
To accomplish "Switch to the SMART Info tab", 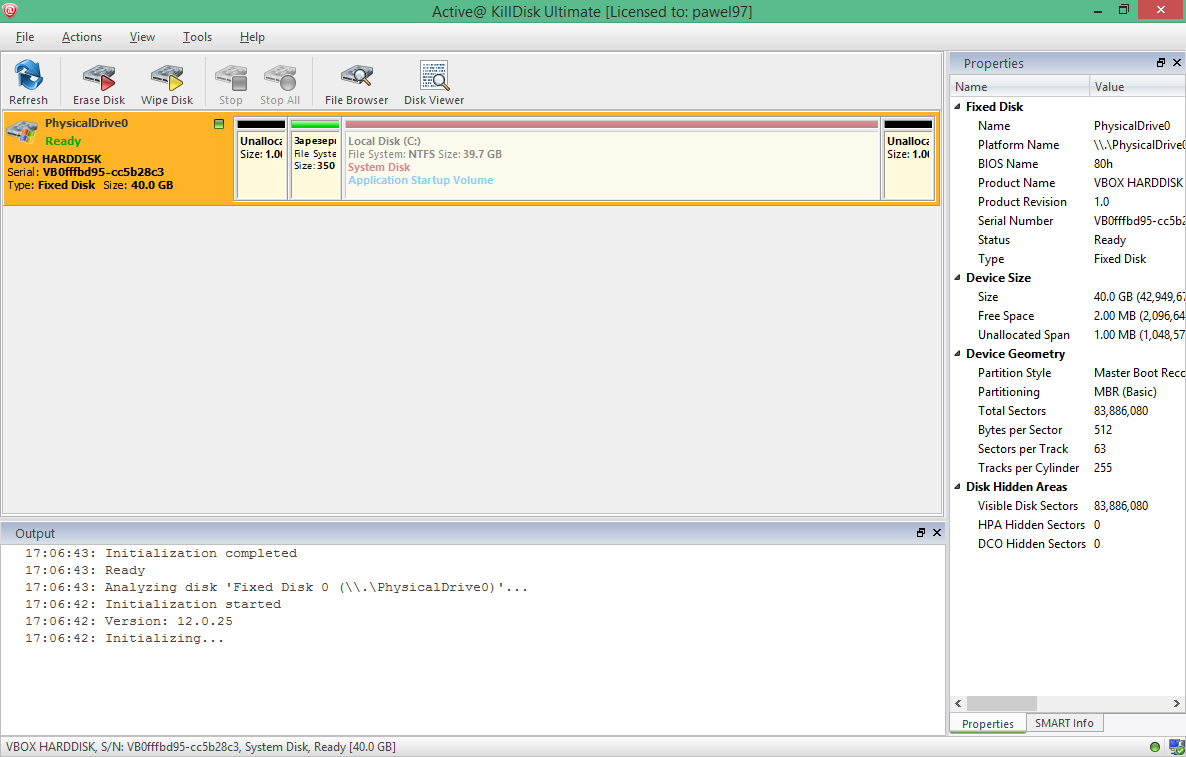I will (x=1064, y=723).
